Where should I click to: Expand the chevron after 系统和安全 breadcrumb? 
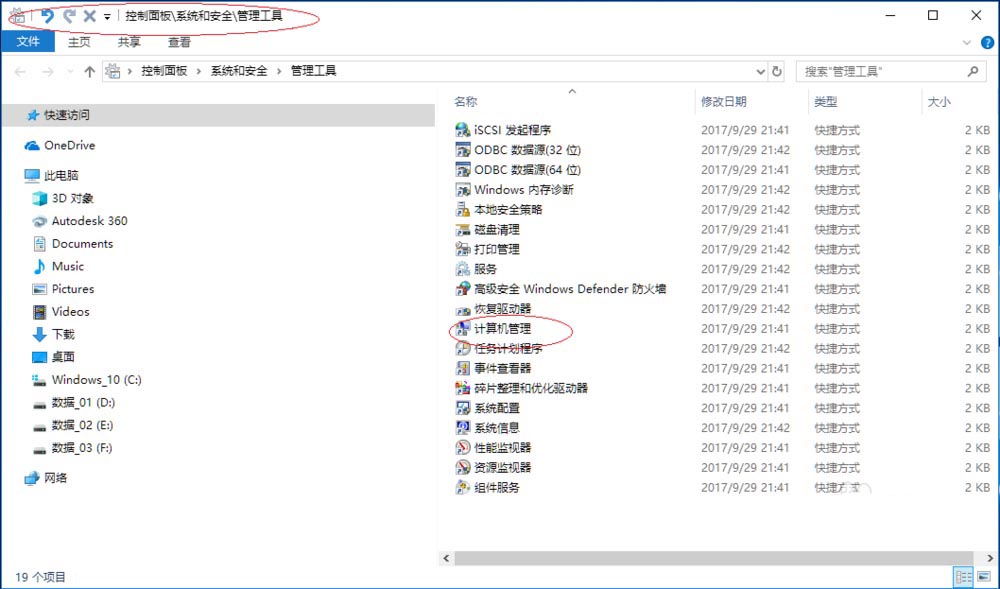tap(279, 71)
